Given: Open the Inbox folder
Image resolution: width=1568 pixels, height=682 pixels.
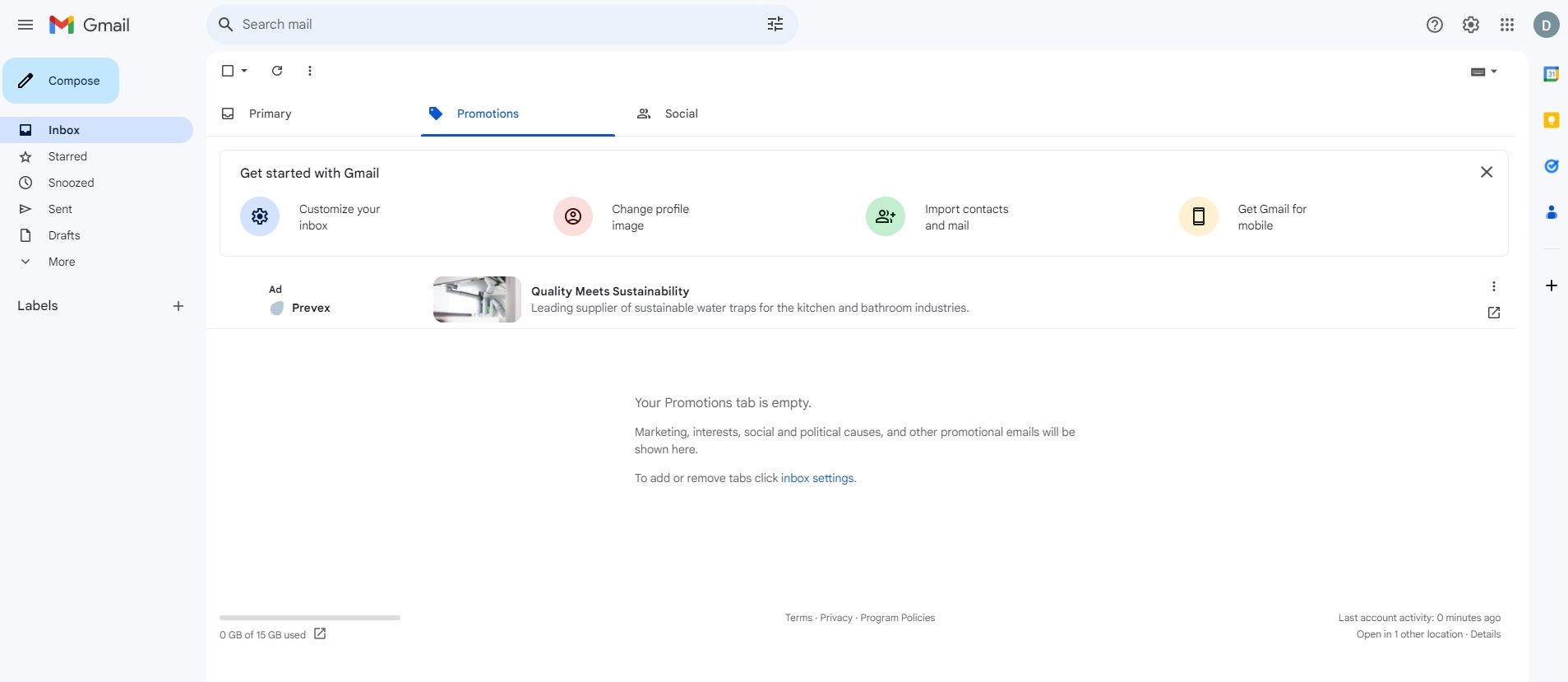Looking at the screenshot, I should (x=96, y=130).
